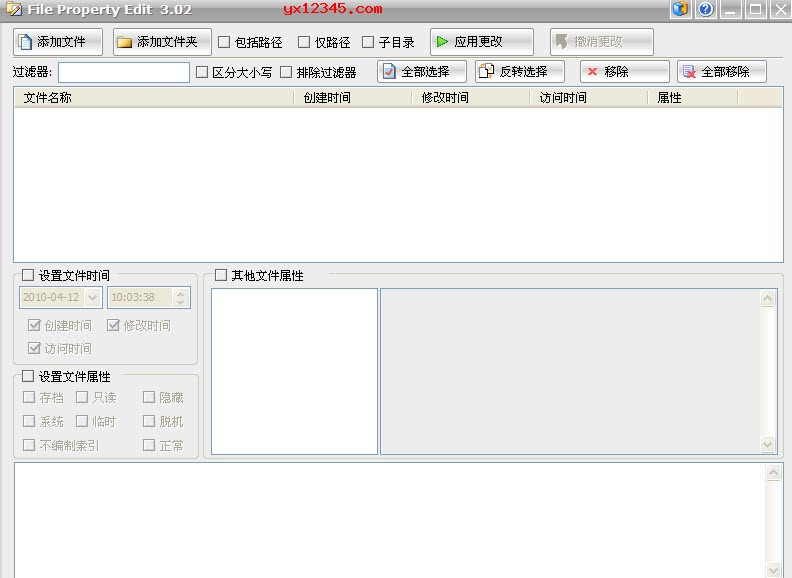792x578 pixels.
Task: Sort by the 文件名称 column header
Action: 154,98
